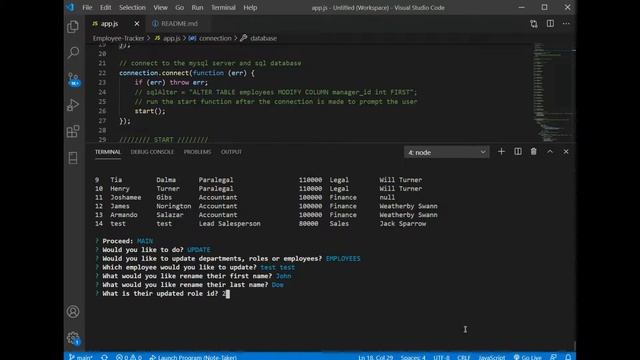Click the 'UPDATE' answer in the terminal
640x360 pixels.
tap(199, 250)
